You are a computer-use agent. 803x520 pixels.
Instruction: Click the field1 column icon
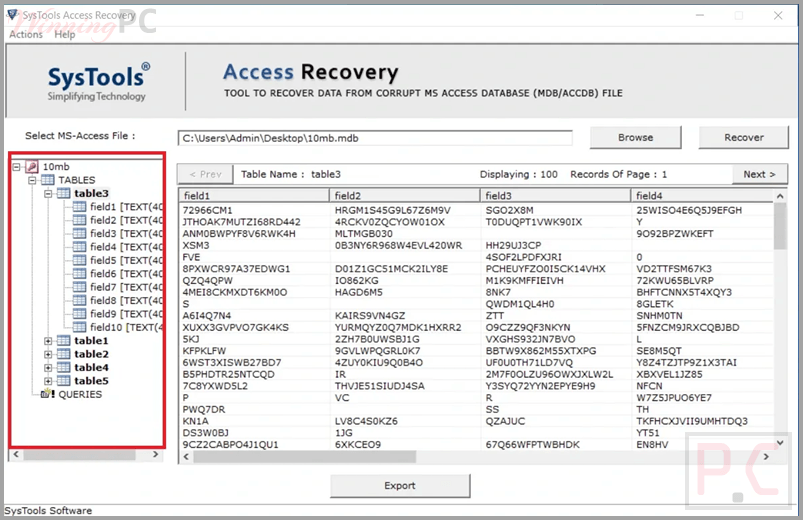tap(79, 206)
